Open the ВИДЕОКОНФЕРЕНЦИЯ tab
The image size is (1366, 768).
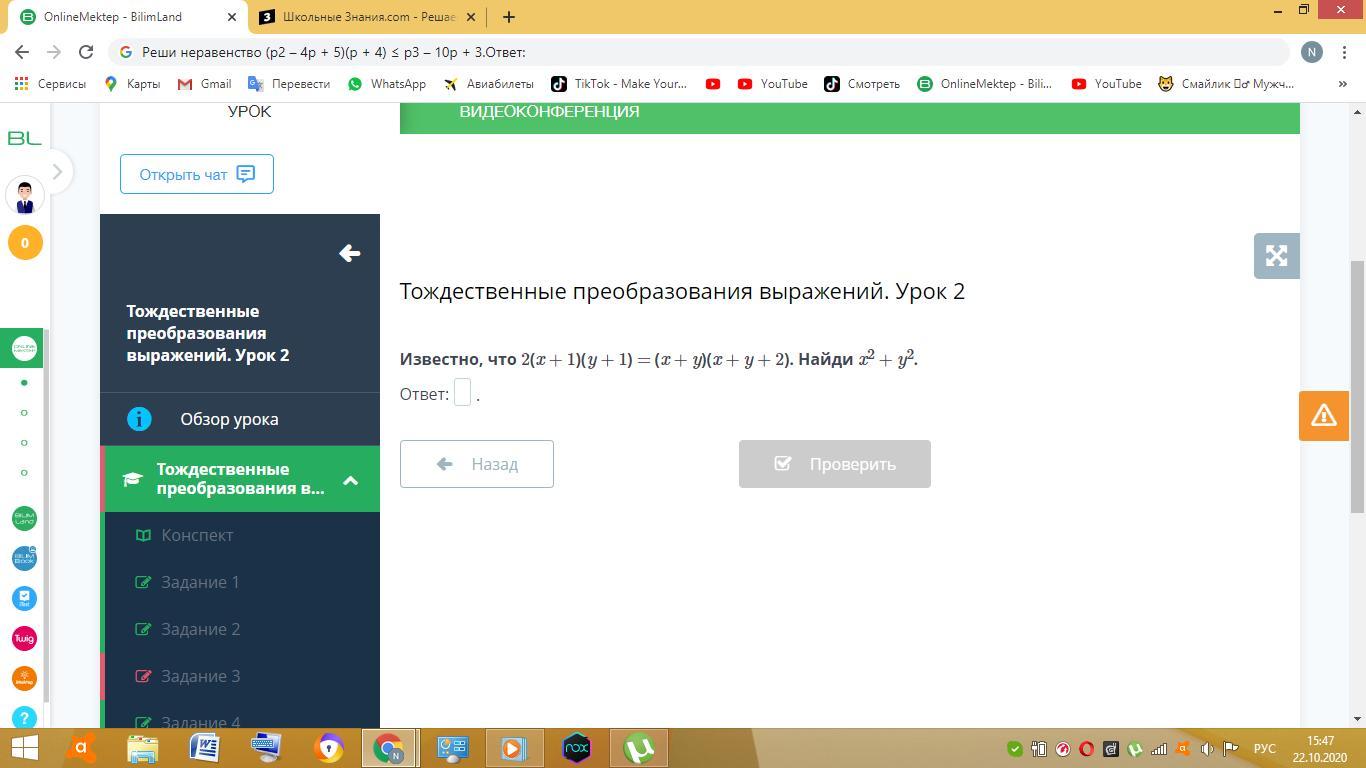point(549,111)
